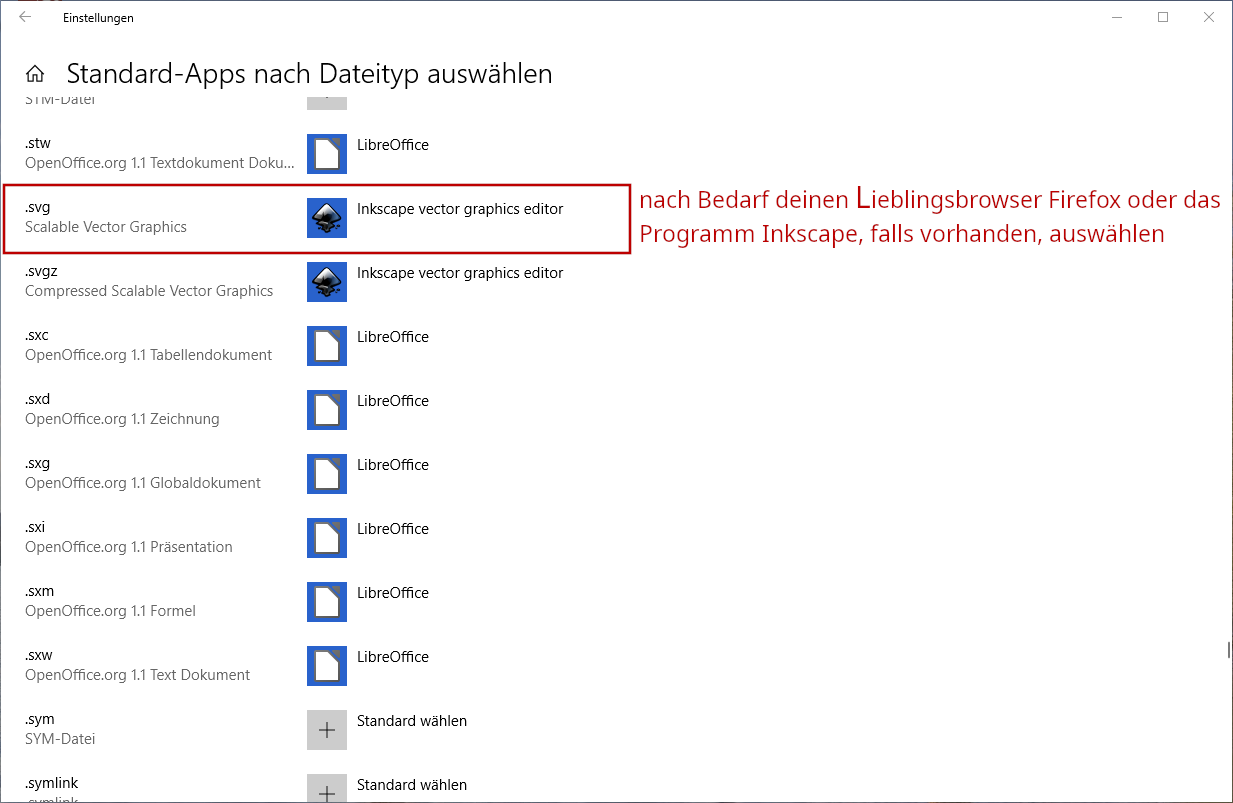Viewport: 1233px width, 803px height.
Task: Click "LibreOffice" label beside .sxd
Action: coord(392,401)
